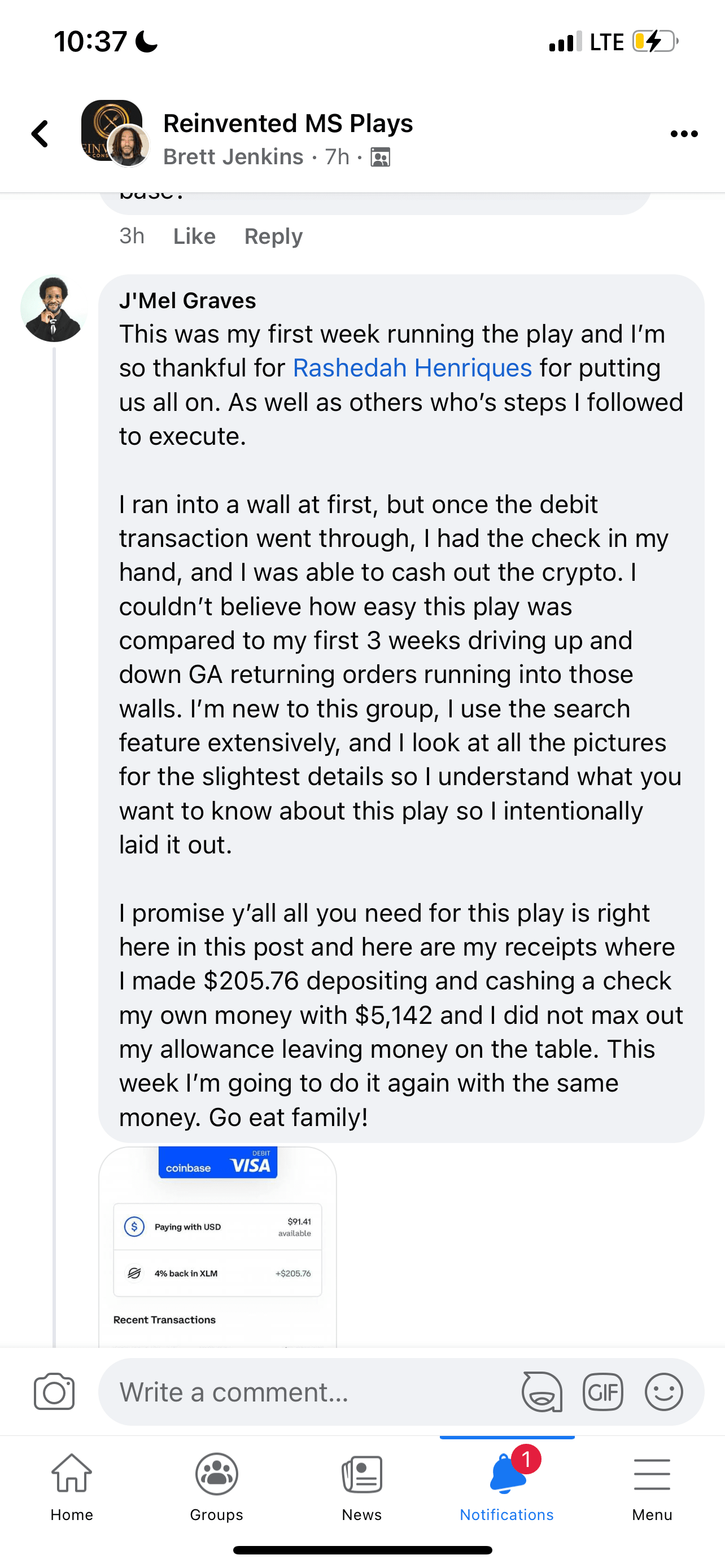Open the sticker picker in comment box
This screenshot has width=725, height=1568.
point(541,1391)
